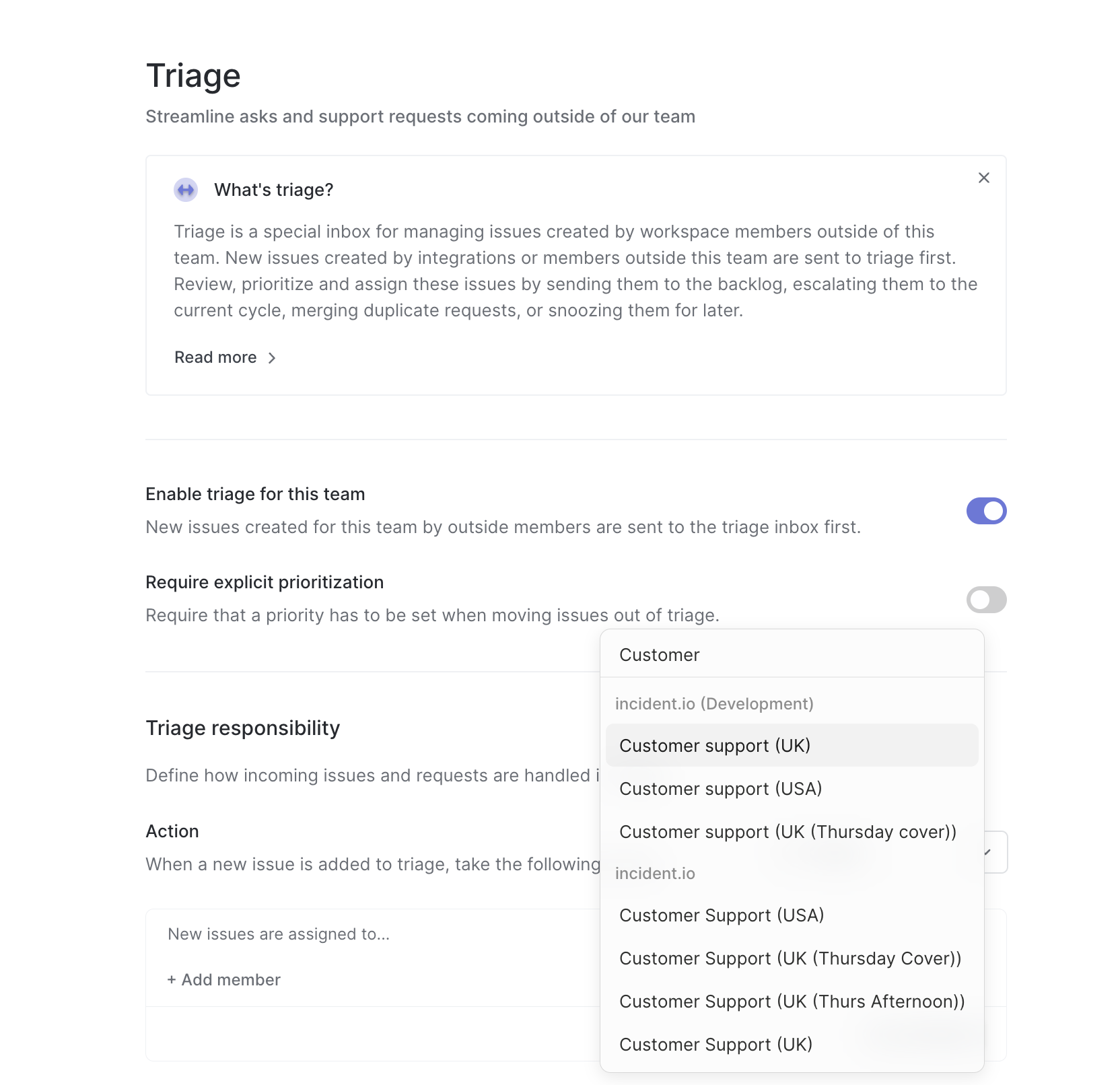1120x1085 pixels.
Task: Click the Triage responsibility heading
Action: pos(243,728)
